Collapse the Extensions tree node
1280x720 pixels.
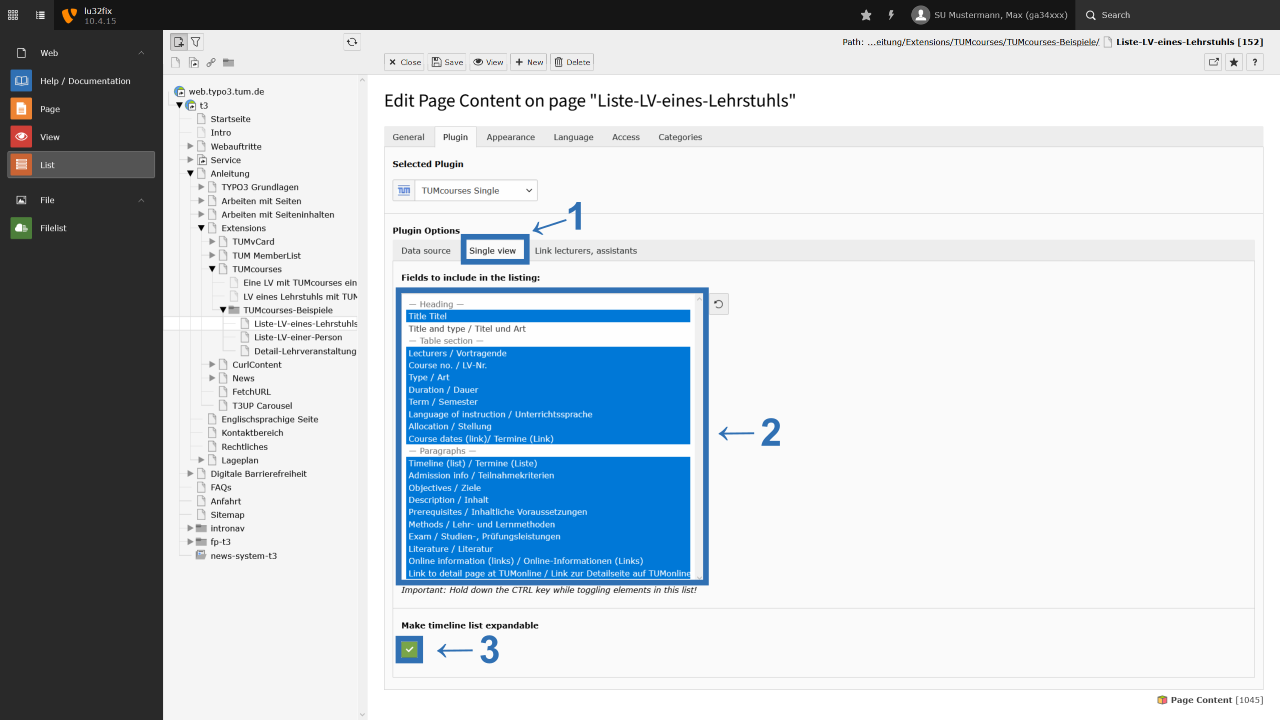[201, 228]
